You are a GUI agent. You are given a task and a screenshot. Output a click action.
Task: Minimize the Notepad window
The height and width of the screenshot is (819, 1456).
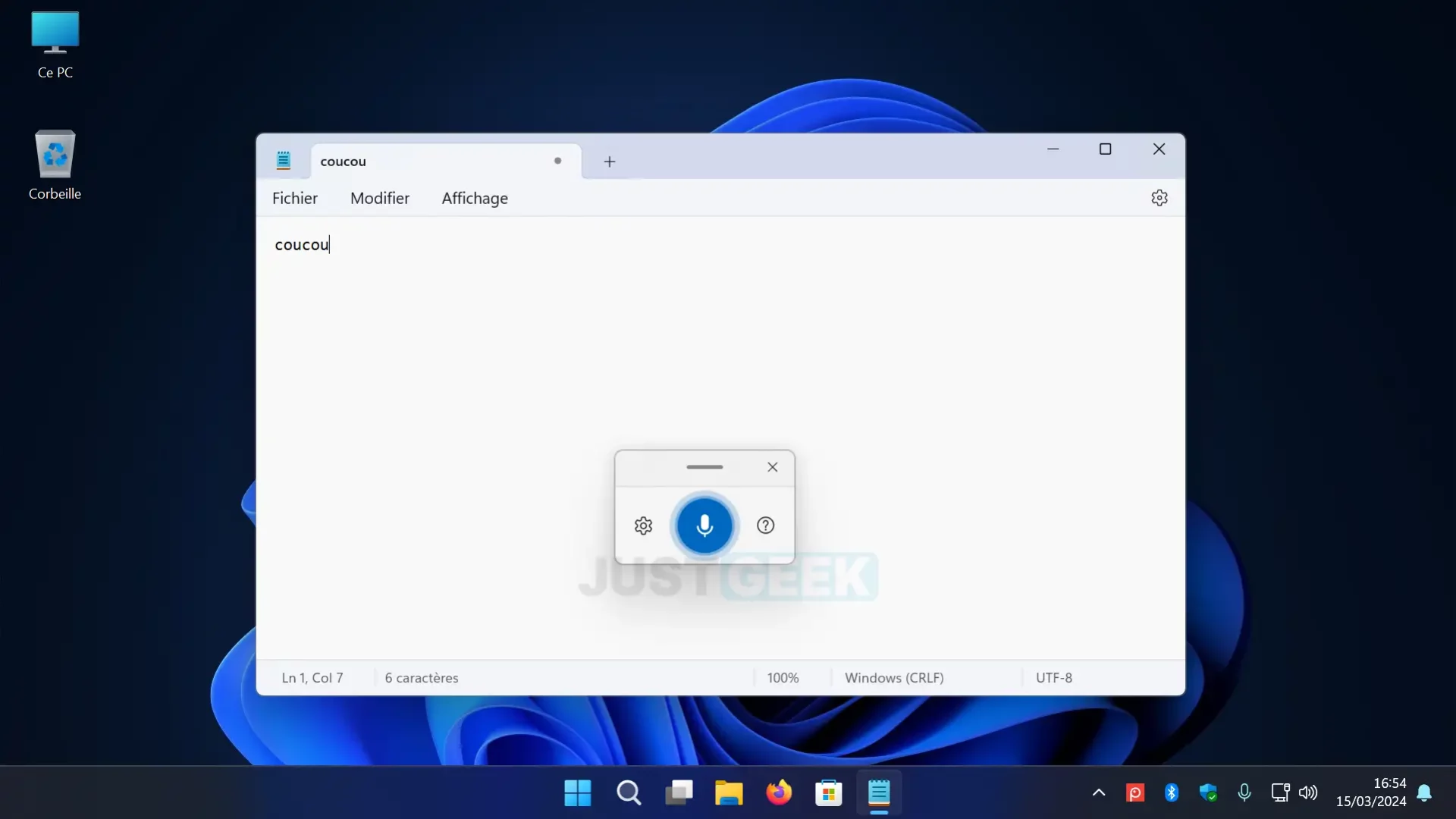[x=1053, y=149]
